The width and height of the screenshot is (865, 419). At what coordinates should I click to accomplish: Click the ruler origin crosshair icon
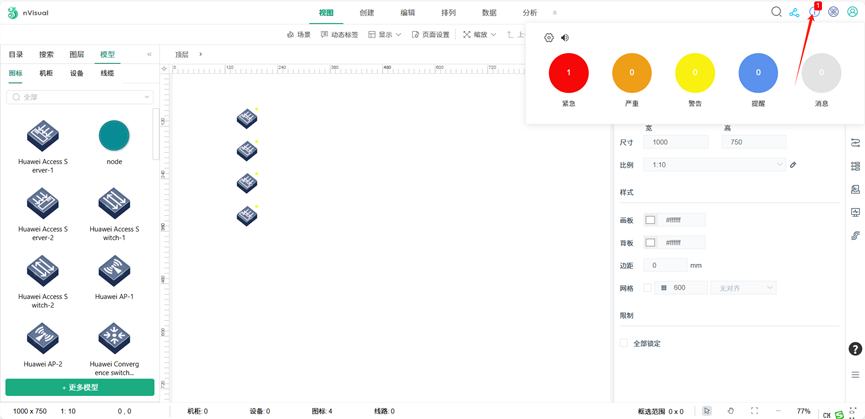click(164, 69)
